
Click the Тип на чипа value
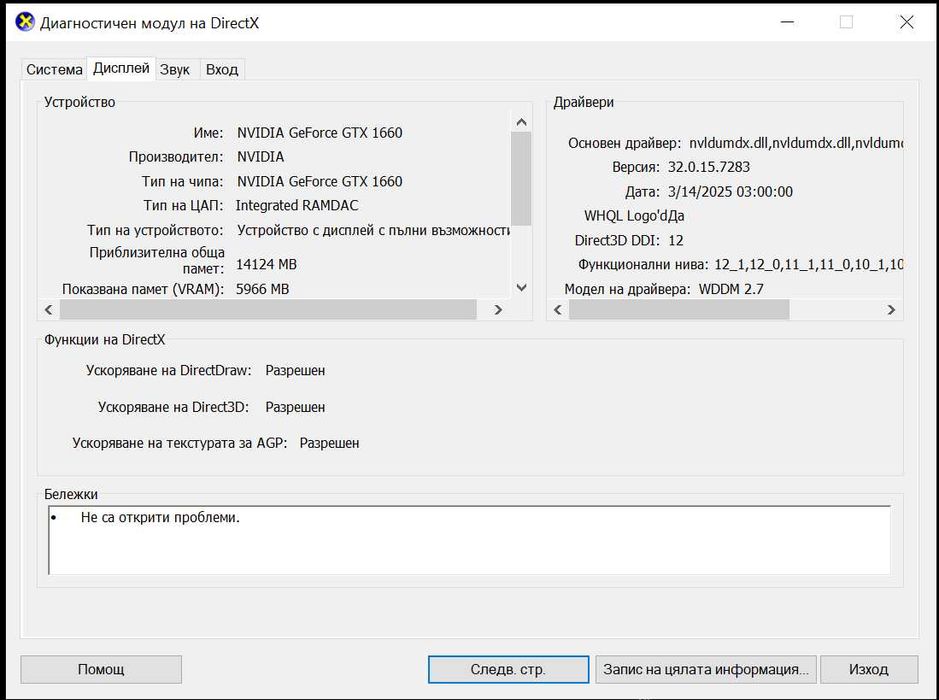point(320,181)
